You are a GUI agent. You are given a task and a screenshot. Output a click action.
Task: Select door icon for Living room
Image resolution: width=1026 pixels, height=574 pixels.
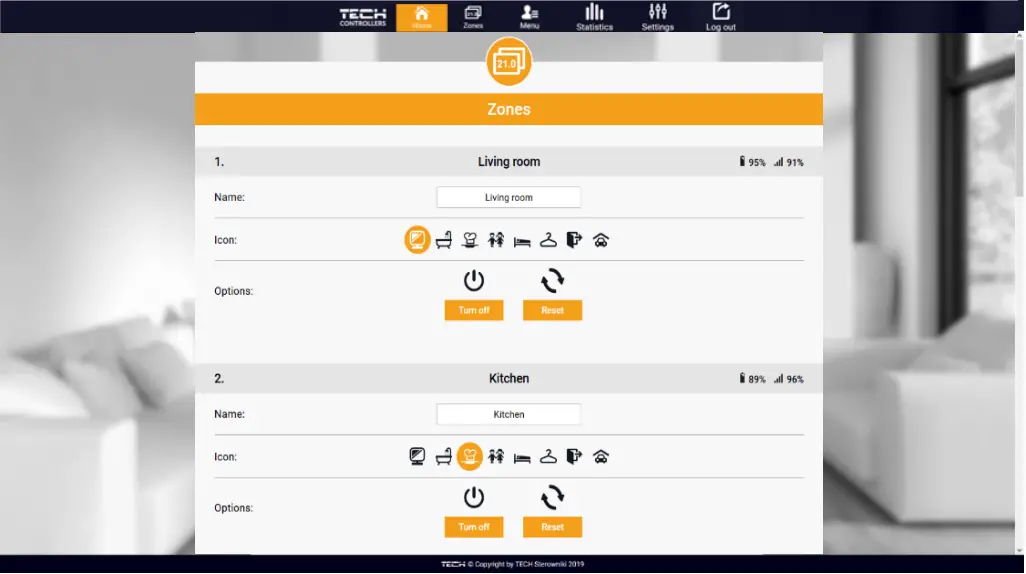pos(574,240)
